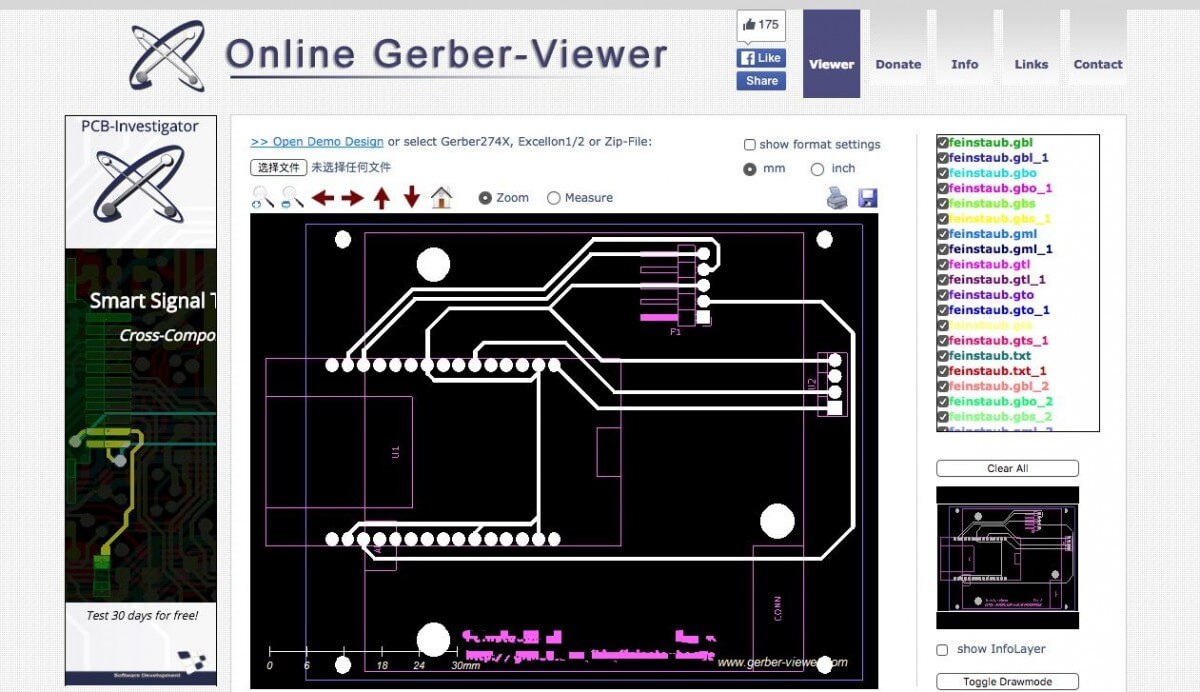Click the zoom in magnifier icon
Screen dimensions: 1200x692
262,198
